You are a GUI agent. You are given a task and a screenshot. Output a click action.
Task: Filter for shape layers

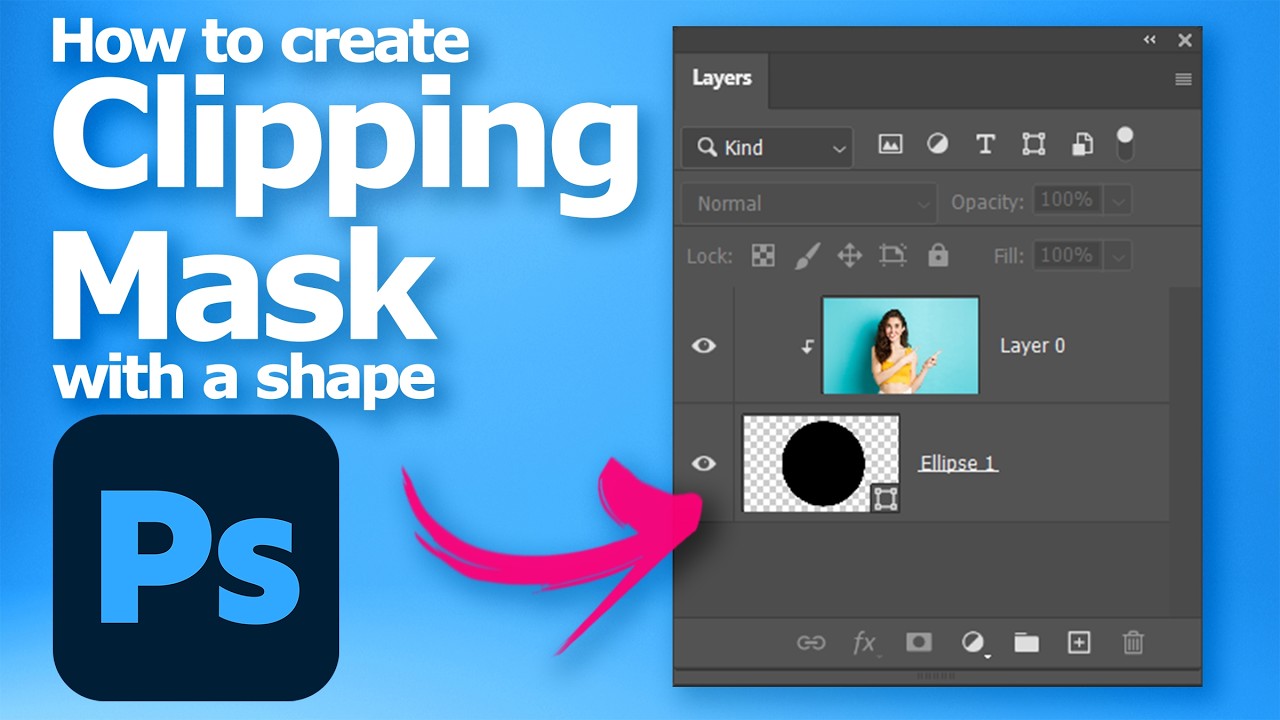pyautogui.click(x=1033, y=145)
